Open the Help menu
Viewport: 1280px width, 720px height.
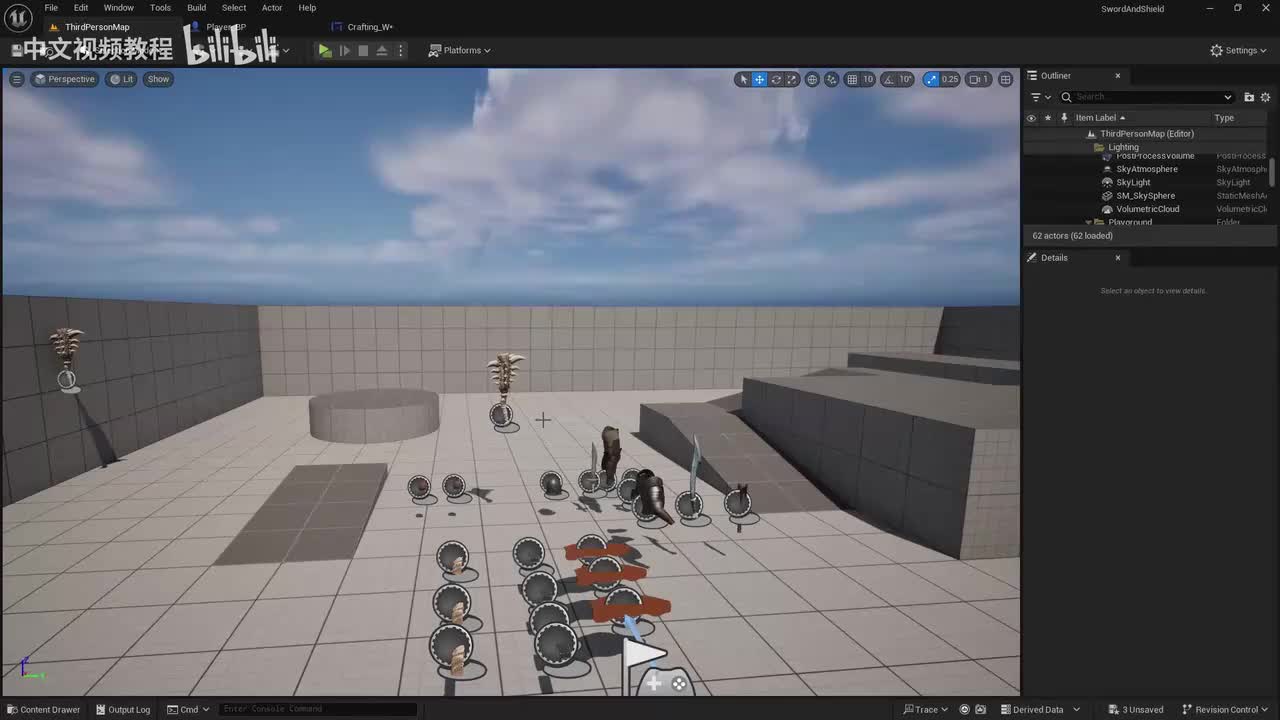(x=307, y=8)
